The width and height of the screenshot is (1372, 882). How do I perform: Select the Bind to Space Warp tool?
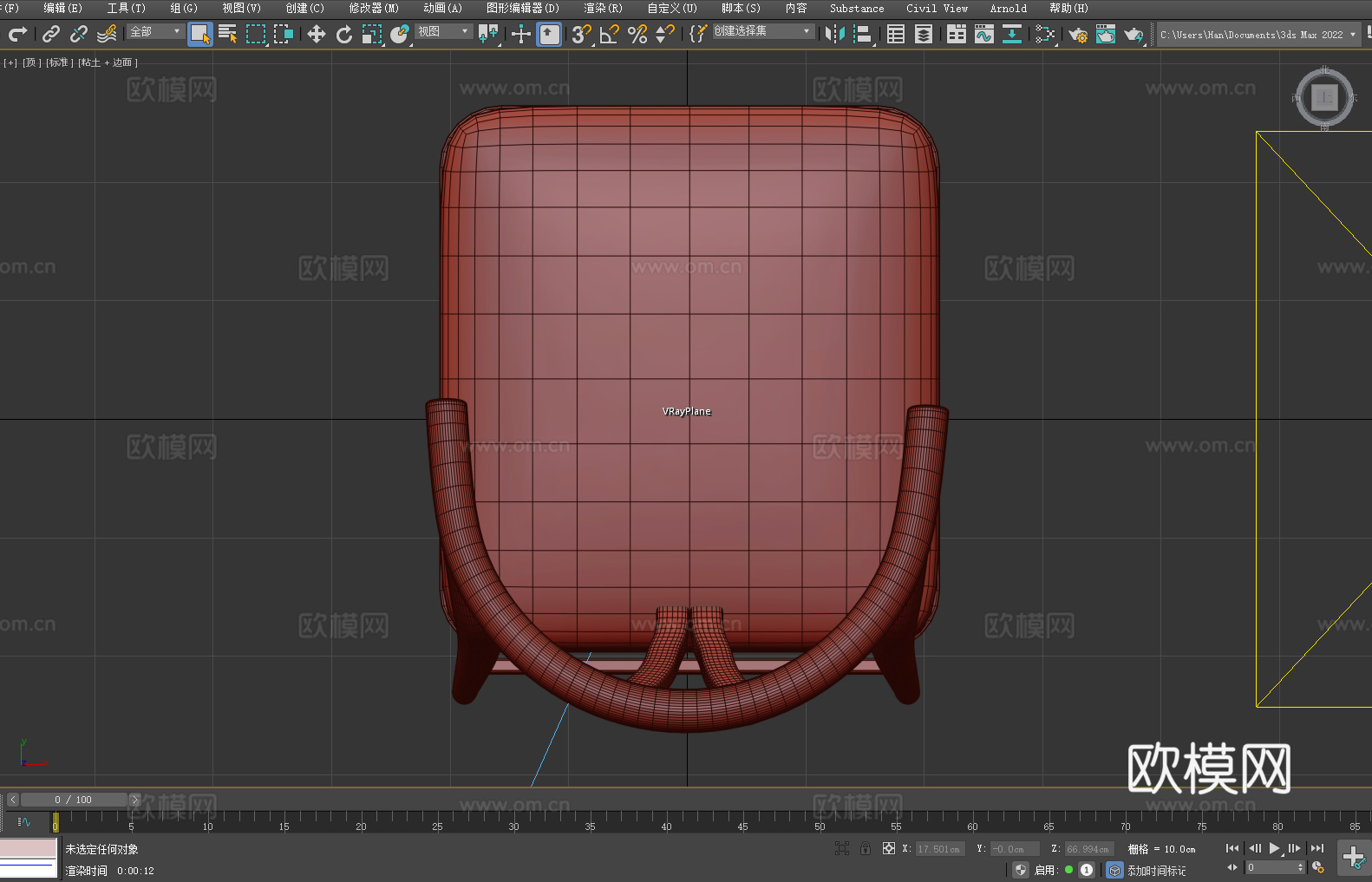pyautogui.click(x=107, y=34)
